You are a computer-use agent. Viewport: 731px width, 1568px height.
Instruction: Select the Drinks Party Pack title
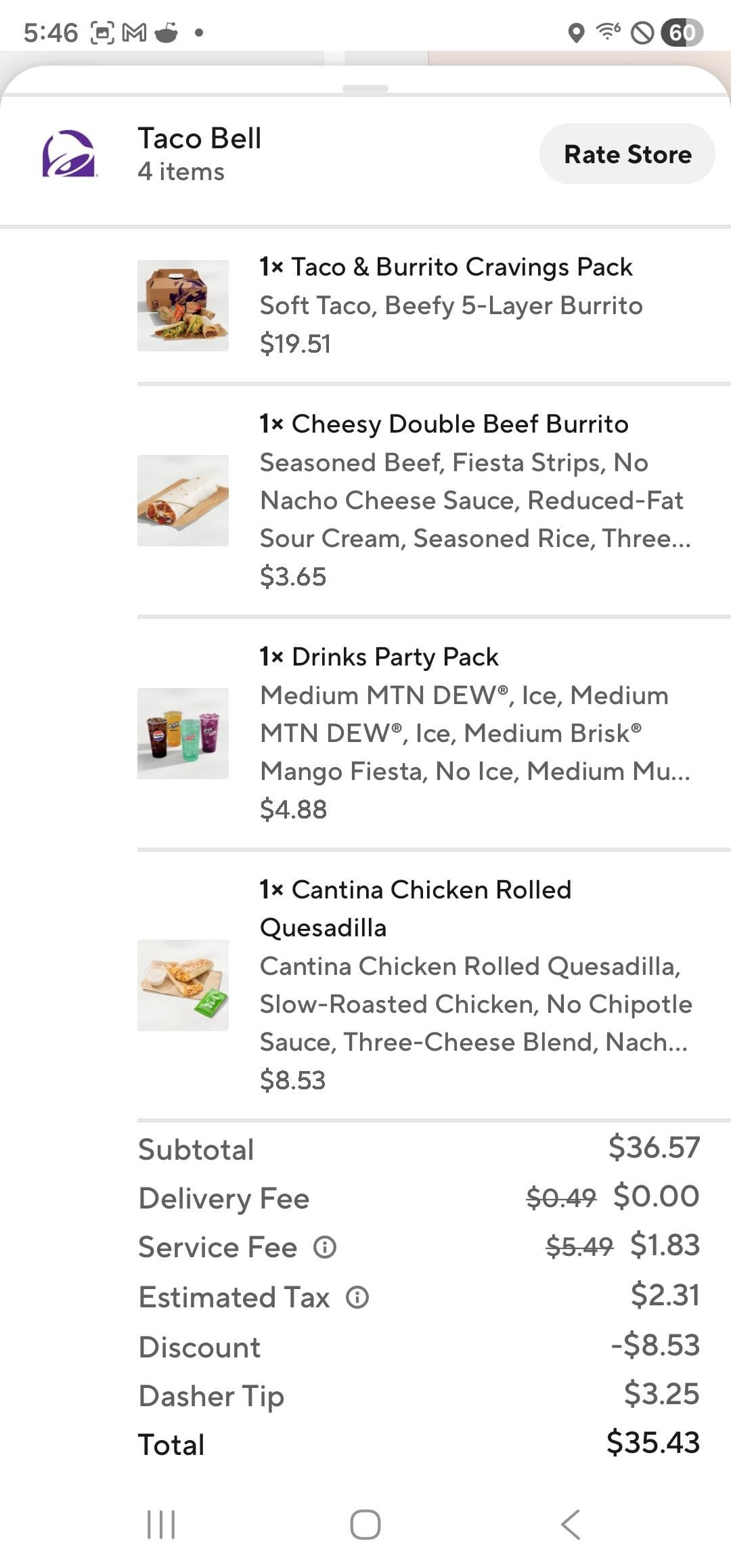click(379, 657)
